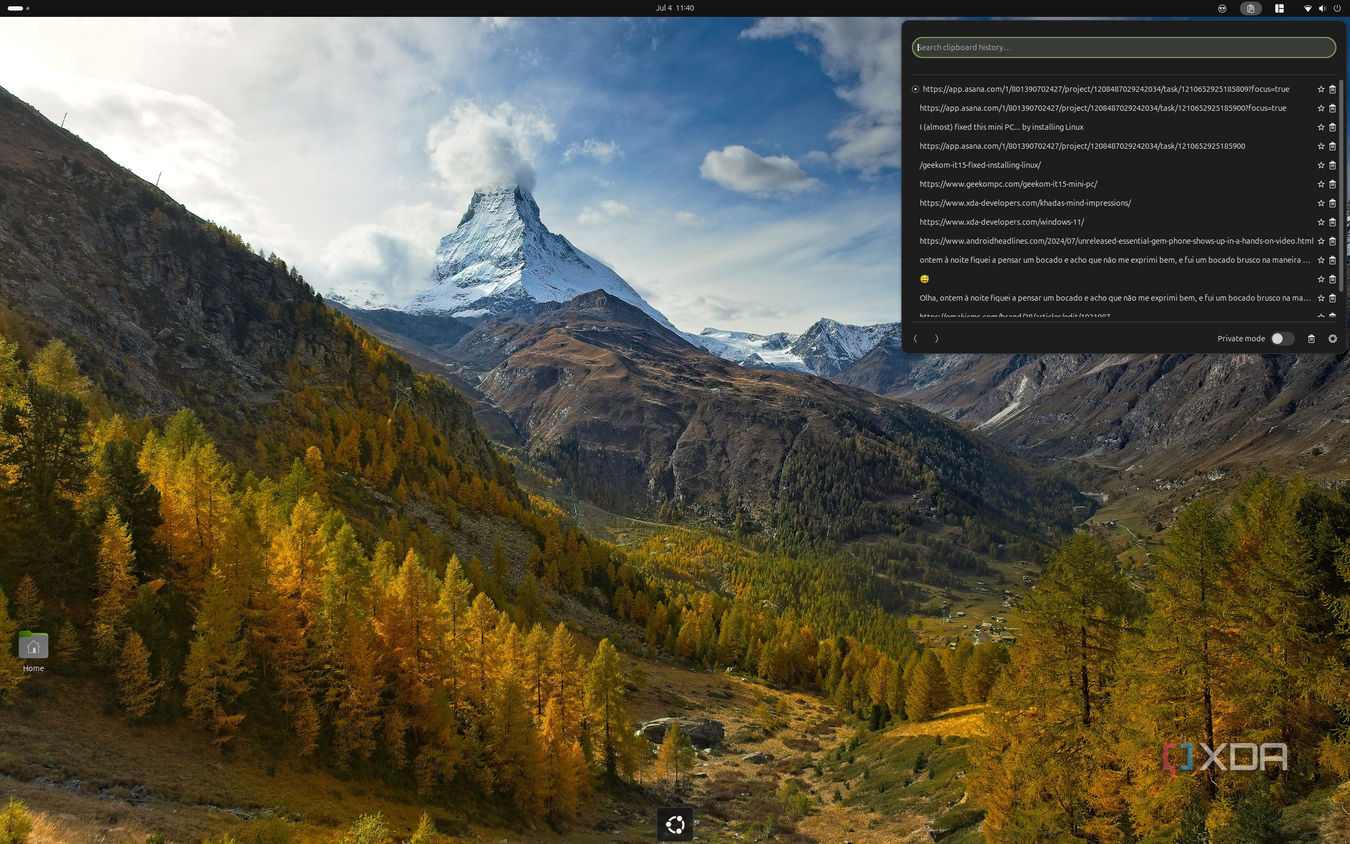This screenshot has height=844, width=1350.
Task: Delete the khadas-mind-impressions URL entry
Action: (1332, 203)
